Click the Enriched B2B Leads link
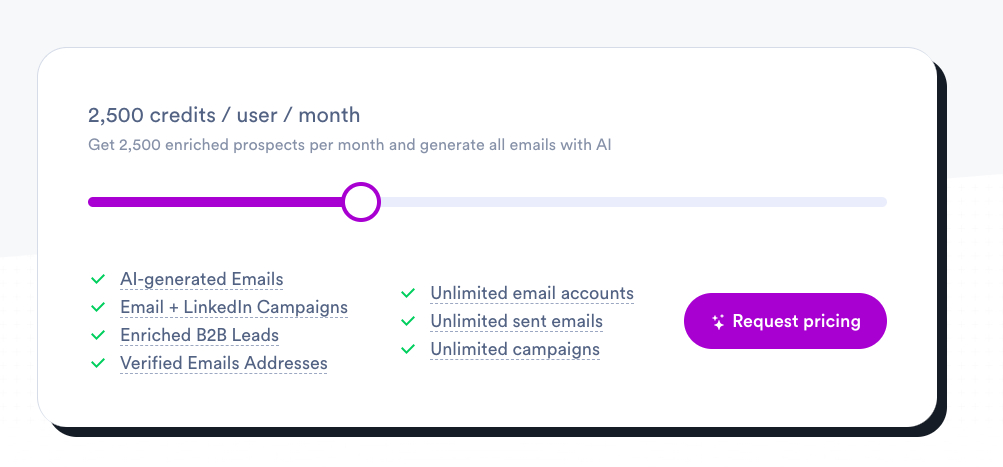Viewport: 1003px width, 467px height. [200, 335]
